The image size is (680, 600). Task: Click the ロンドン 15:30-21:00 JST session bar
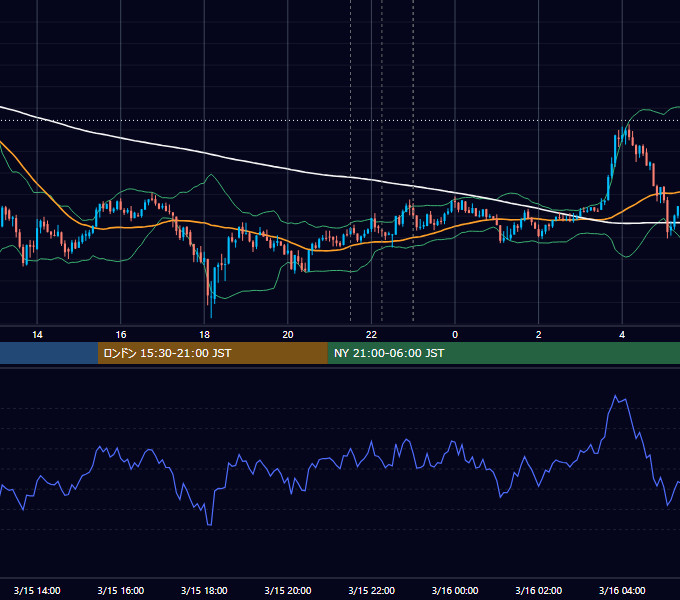212,353
